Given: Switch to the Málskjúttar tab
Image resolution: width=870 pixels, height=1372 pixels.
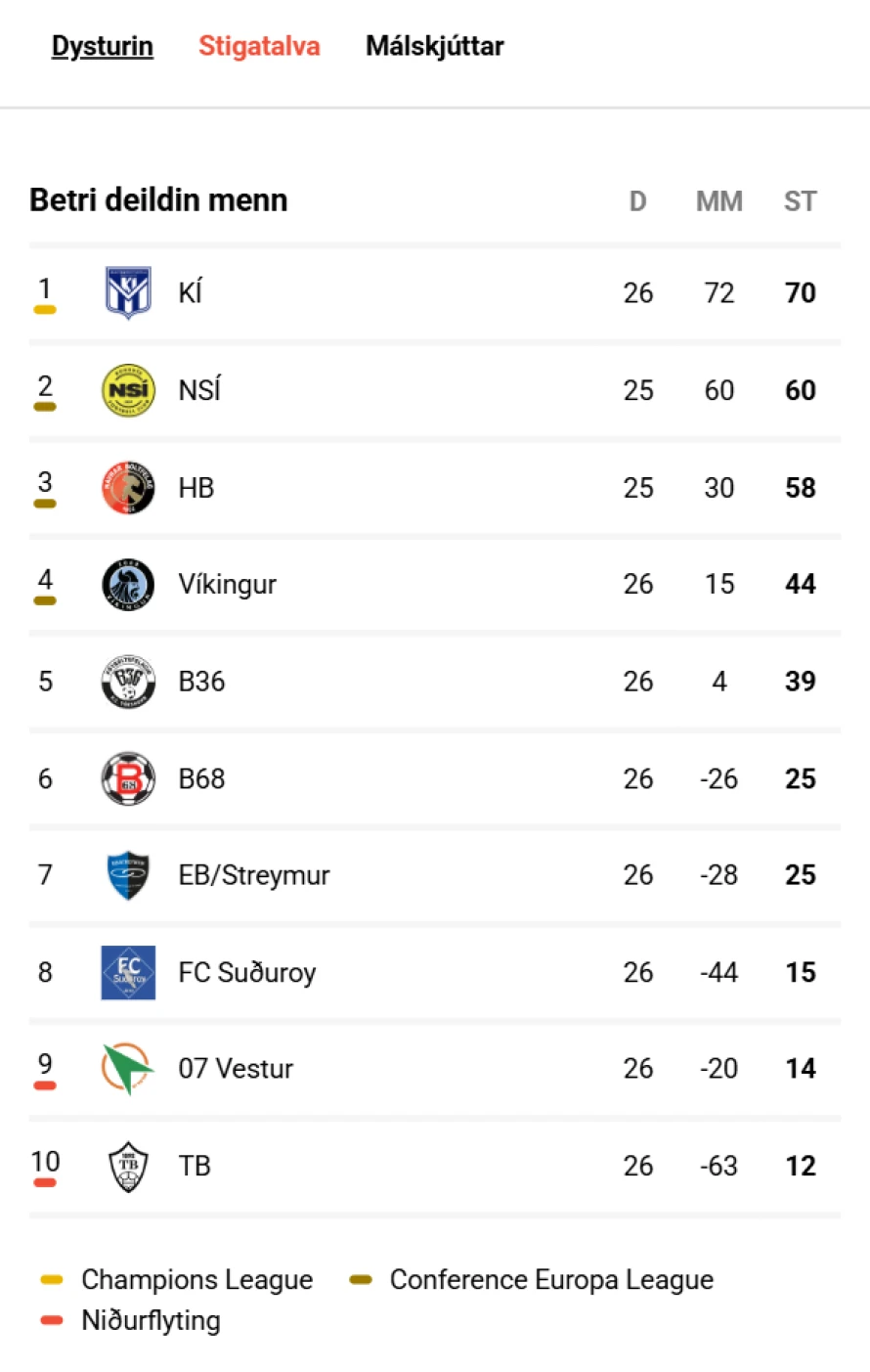Looking at the screenshot, I should [x=435, y=46].
